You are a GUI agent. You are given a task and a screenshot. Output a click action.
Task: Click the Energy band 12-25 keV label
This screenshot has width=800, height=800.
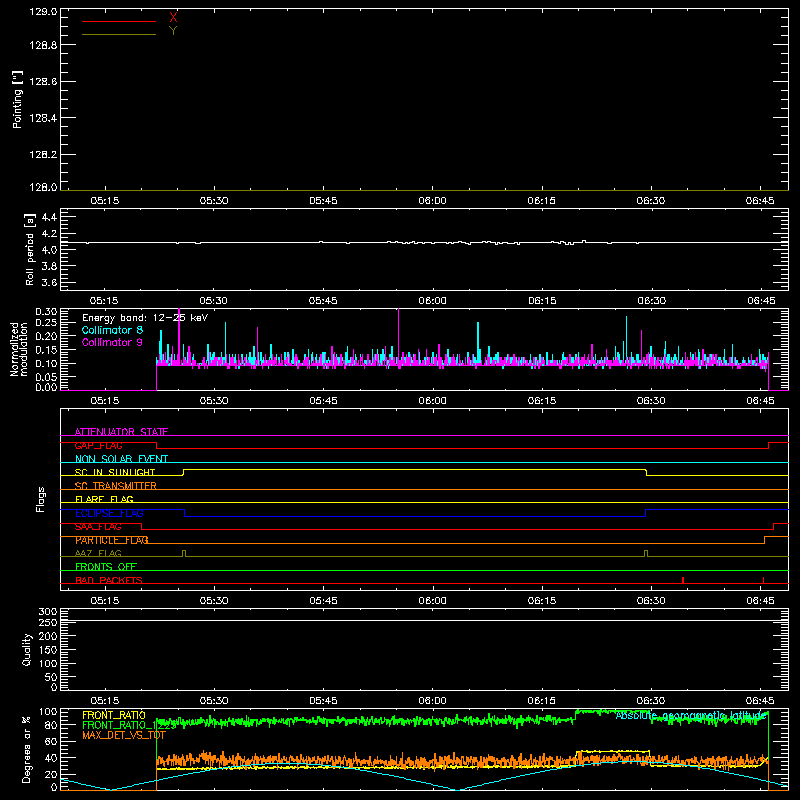click(x=145, y=318)
